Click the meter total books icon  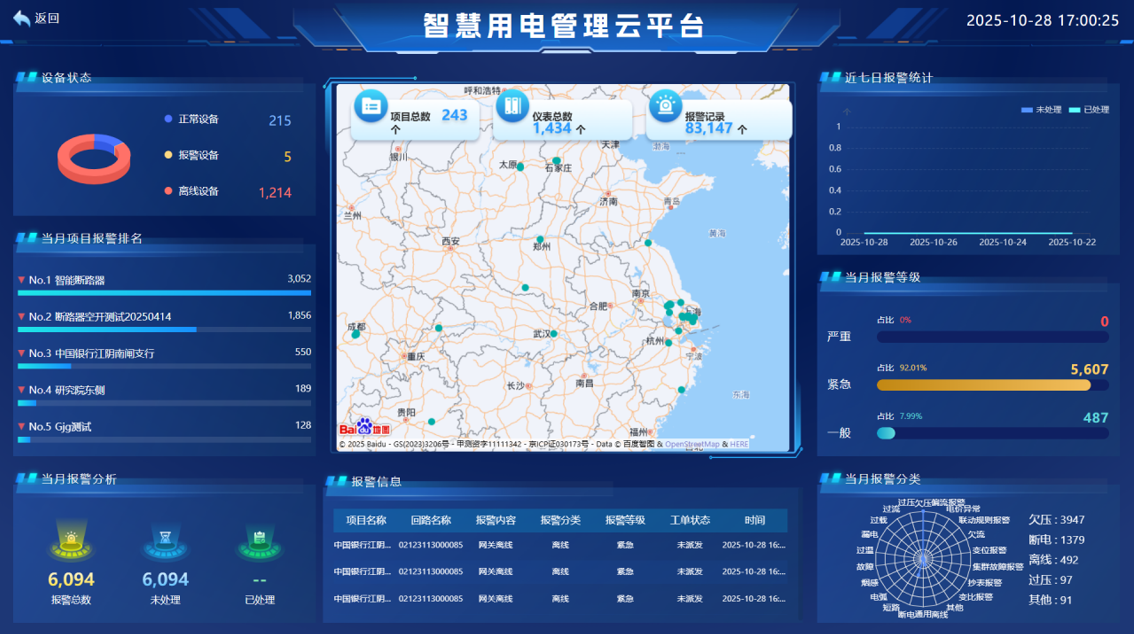coord(513,106)
